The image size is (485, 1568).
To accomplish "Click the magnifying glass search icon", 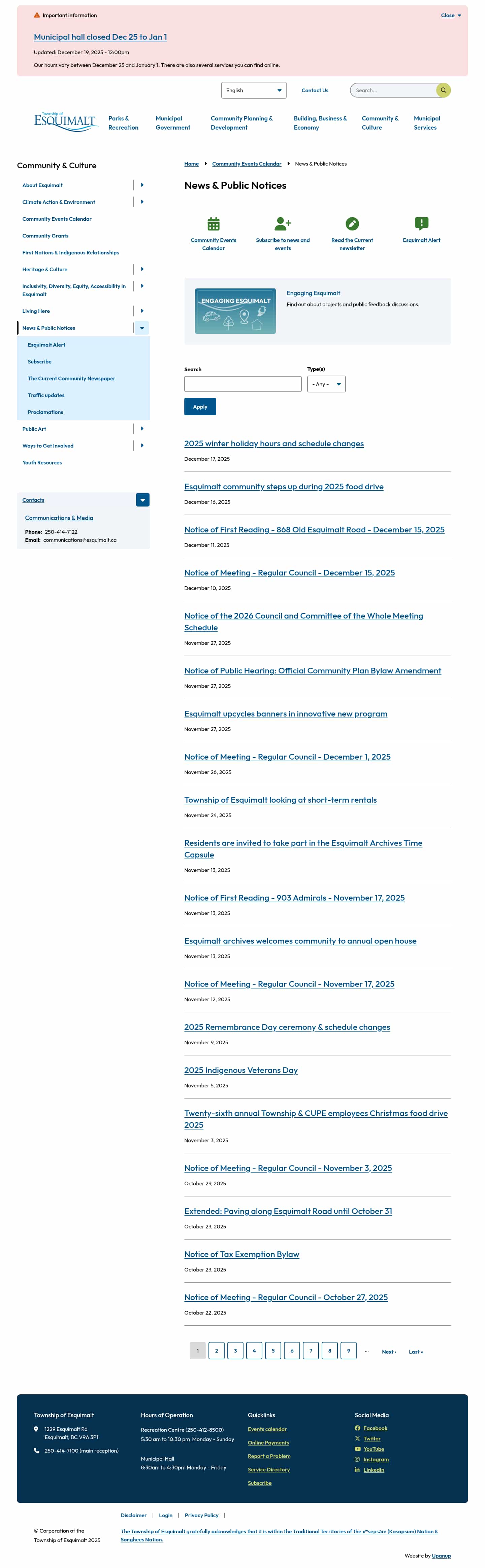I will 444,90.
